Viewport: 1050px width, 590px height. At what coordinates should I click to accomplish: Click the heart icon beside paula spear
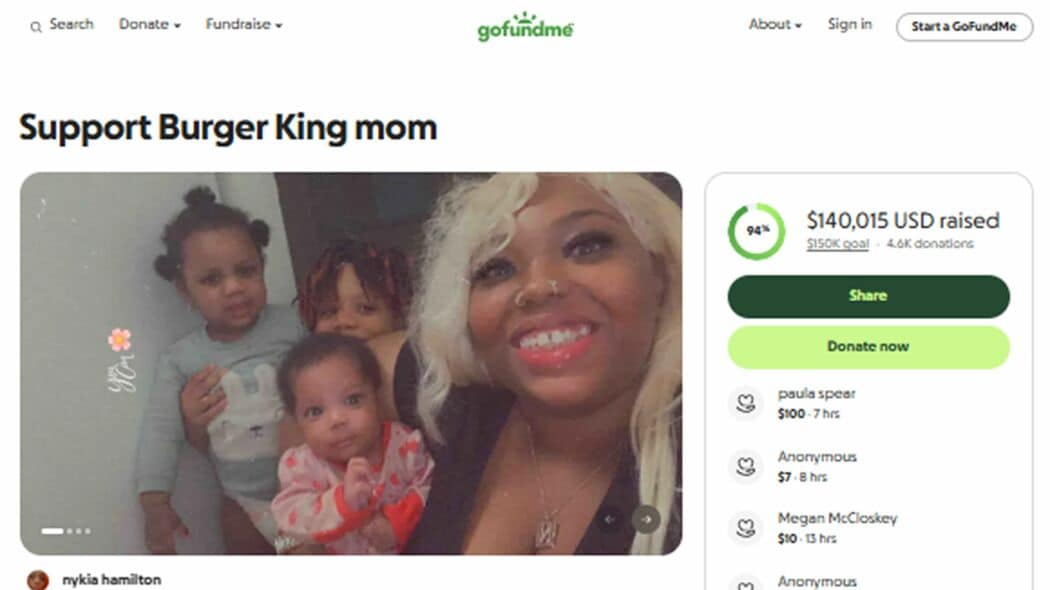[x=745, y=403]
